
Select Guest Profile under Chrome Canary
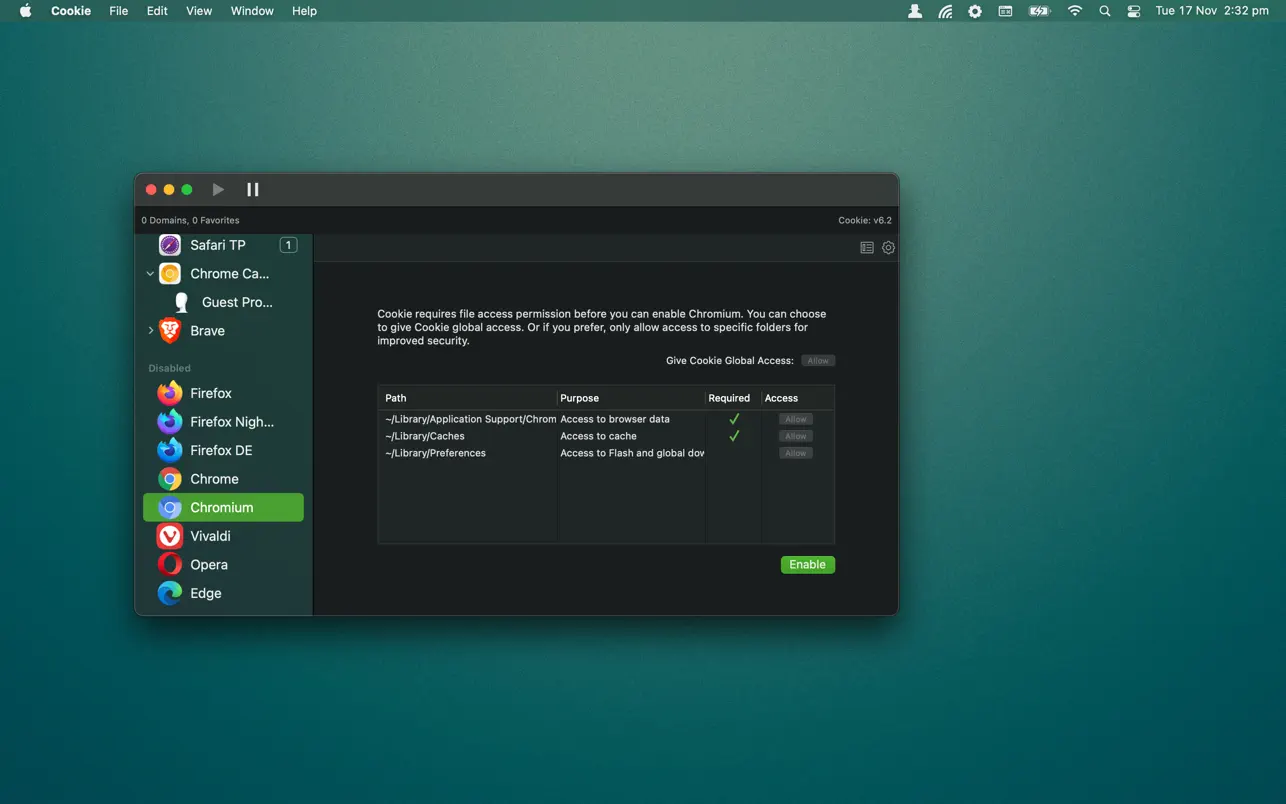[236, 302]
